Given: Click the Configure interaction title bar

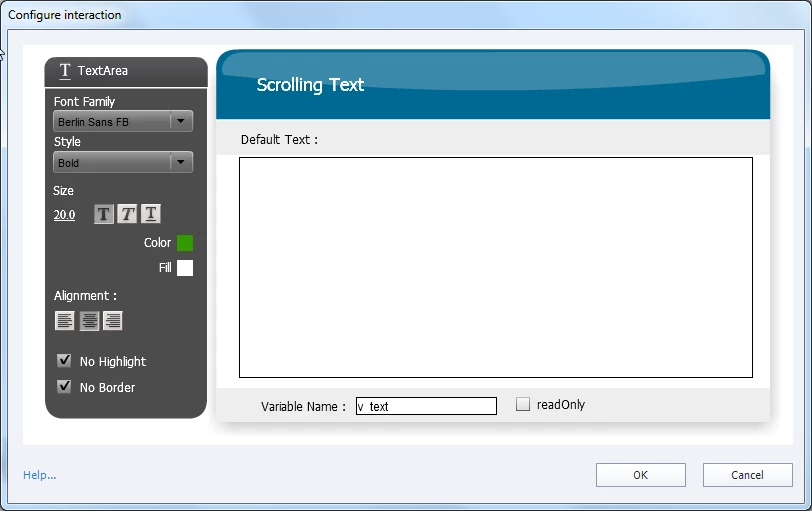Looking at the screenshot, I should click(406, 14).
